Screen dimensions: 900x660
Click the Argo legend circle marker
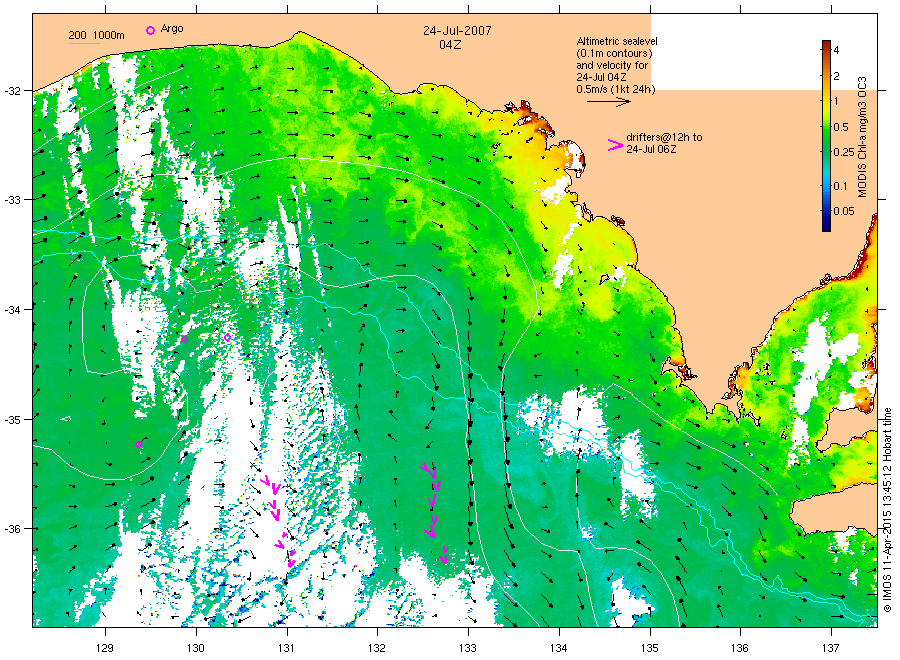tap(150, 30)
